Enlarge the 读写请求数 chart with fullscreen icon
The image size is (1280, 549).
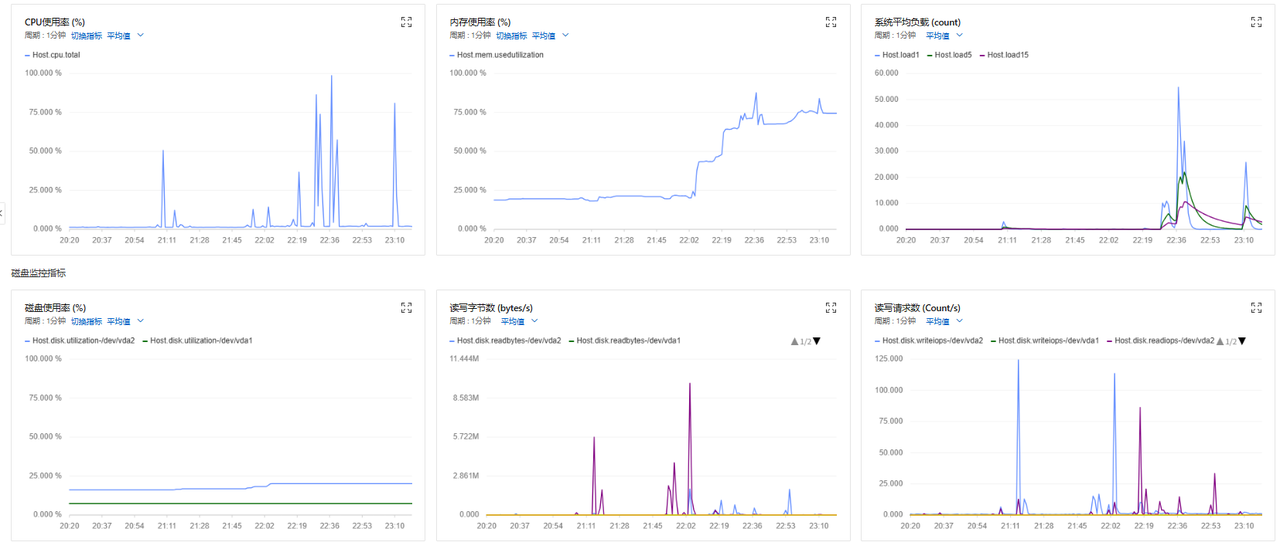click(1256, 308)
